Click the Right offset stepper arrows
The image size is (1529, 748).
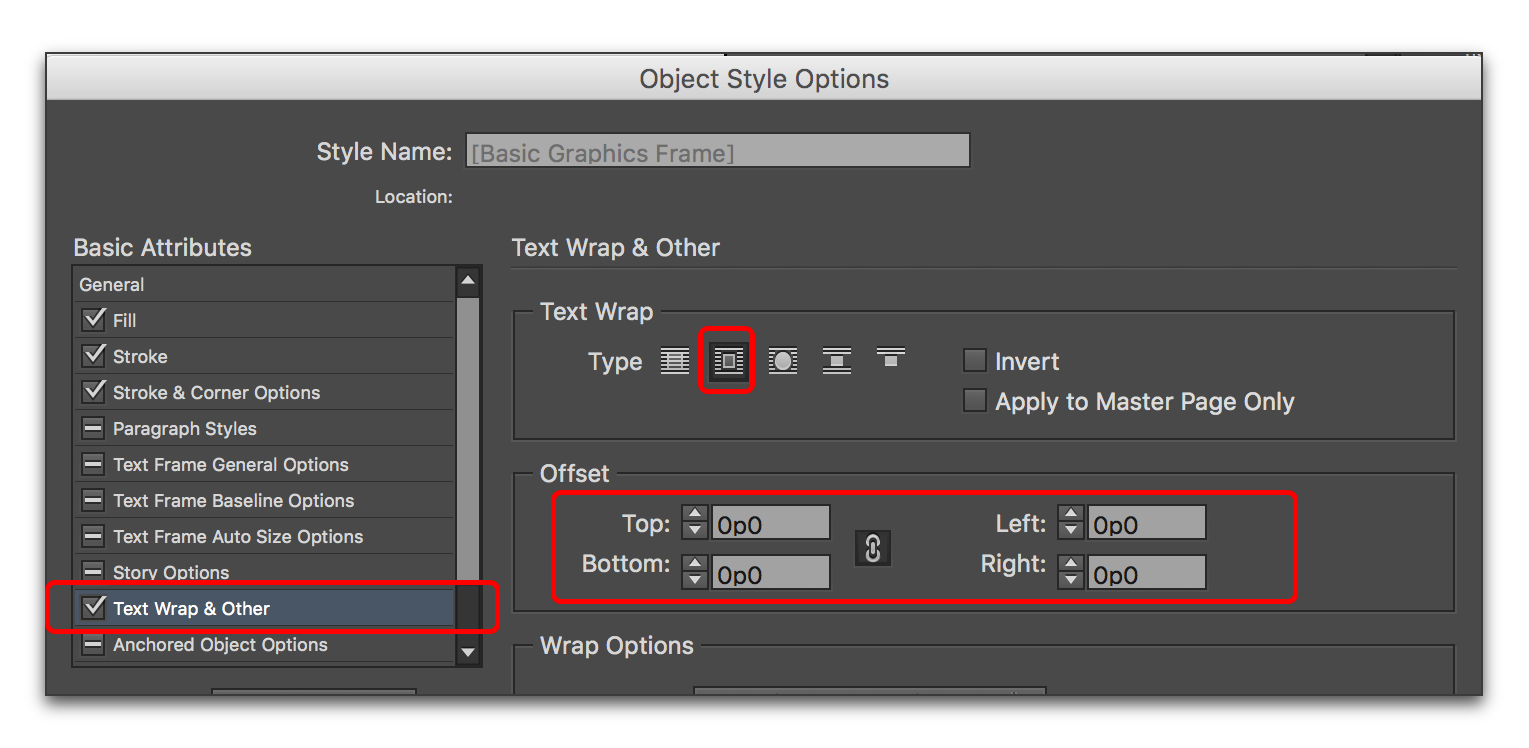1071,572
